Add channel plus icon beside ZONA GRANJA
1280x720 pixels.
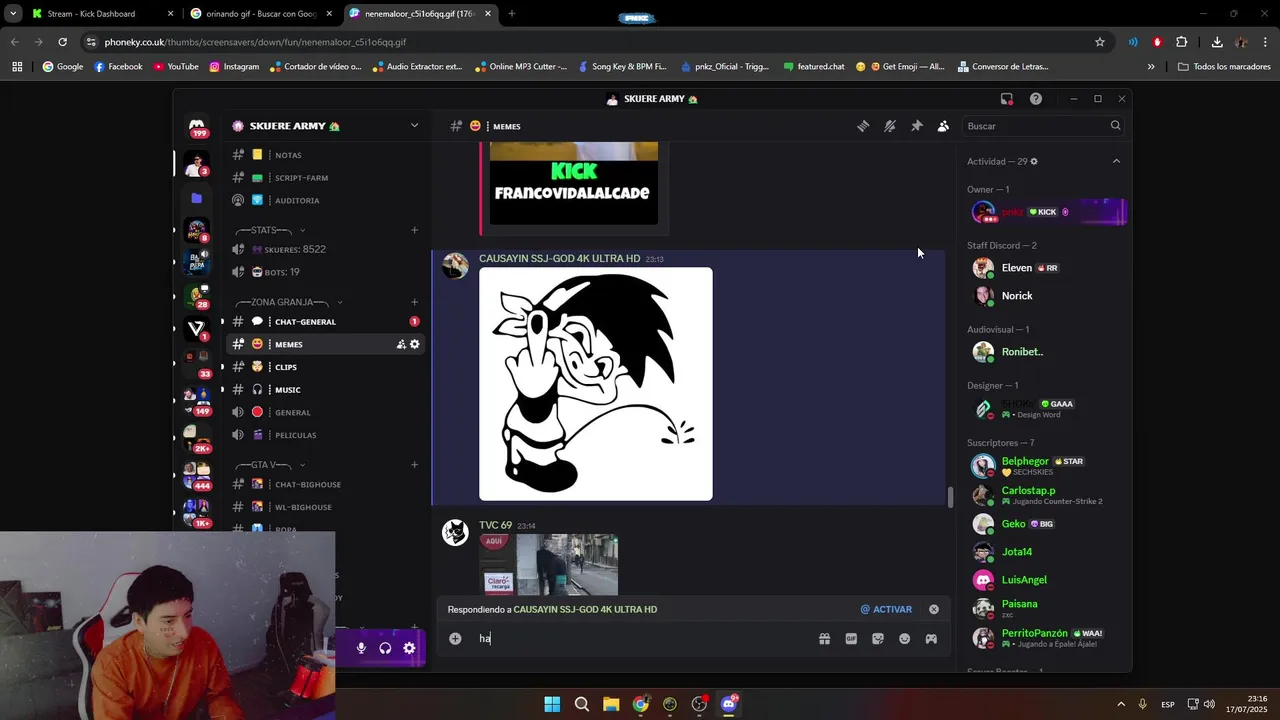click(414, 302)
